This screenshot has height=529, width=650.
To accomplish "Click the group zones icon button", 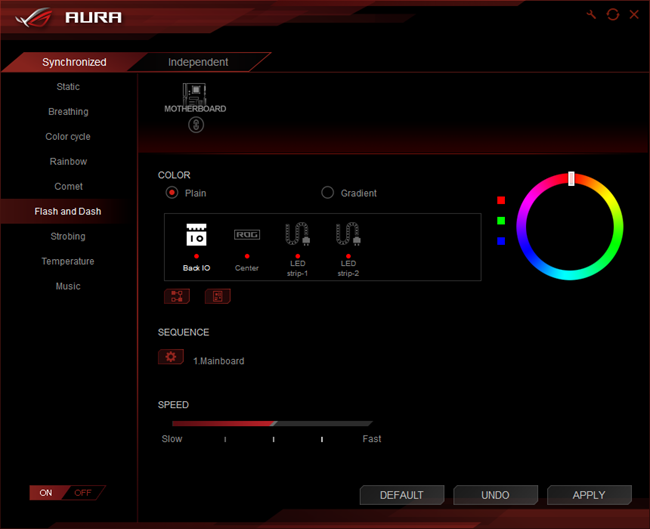I will (177, 296).
